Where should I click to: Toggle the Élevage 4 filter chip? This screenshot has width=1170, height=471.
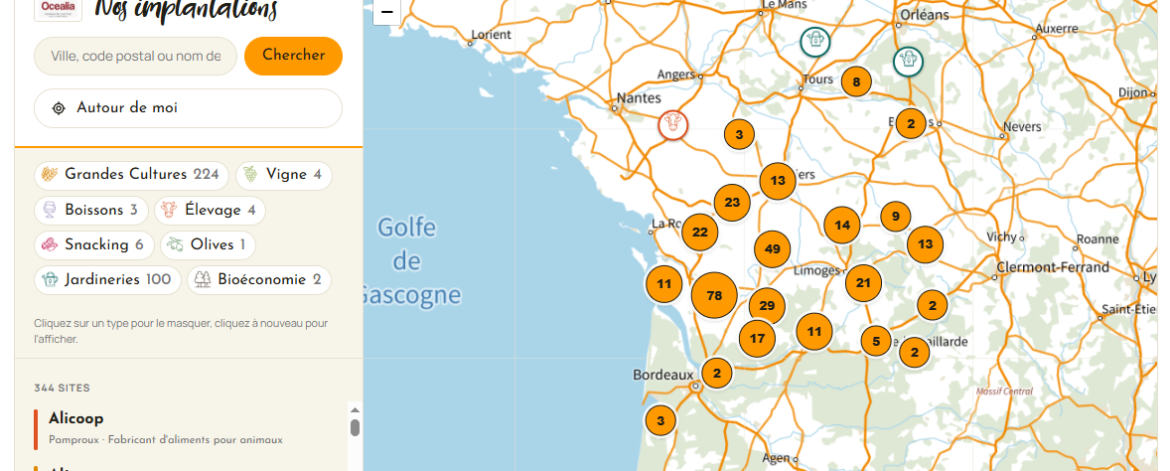click(x=210, y=210)
